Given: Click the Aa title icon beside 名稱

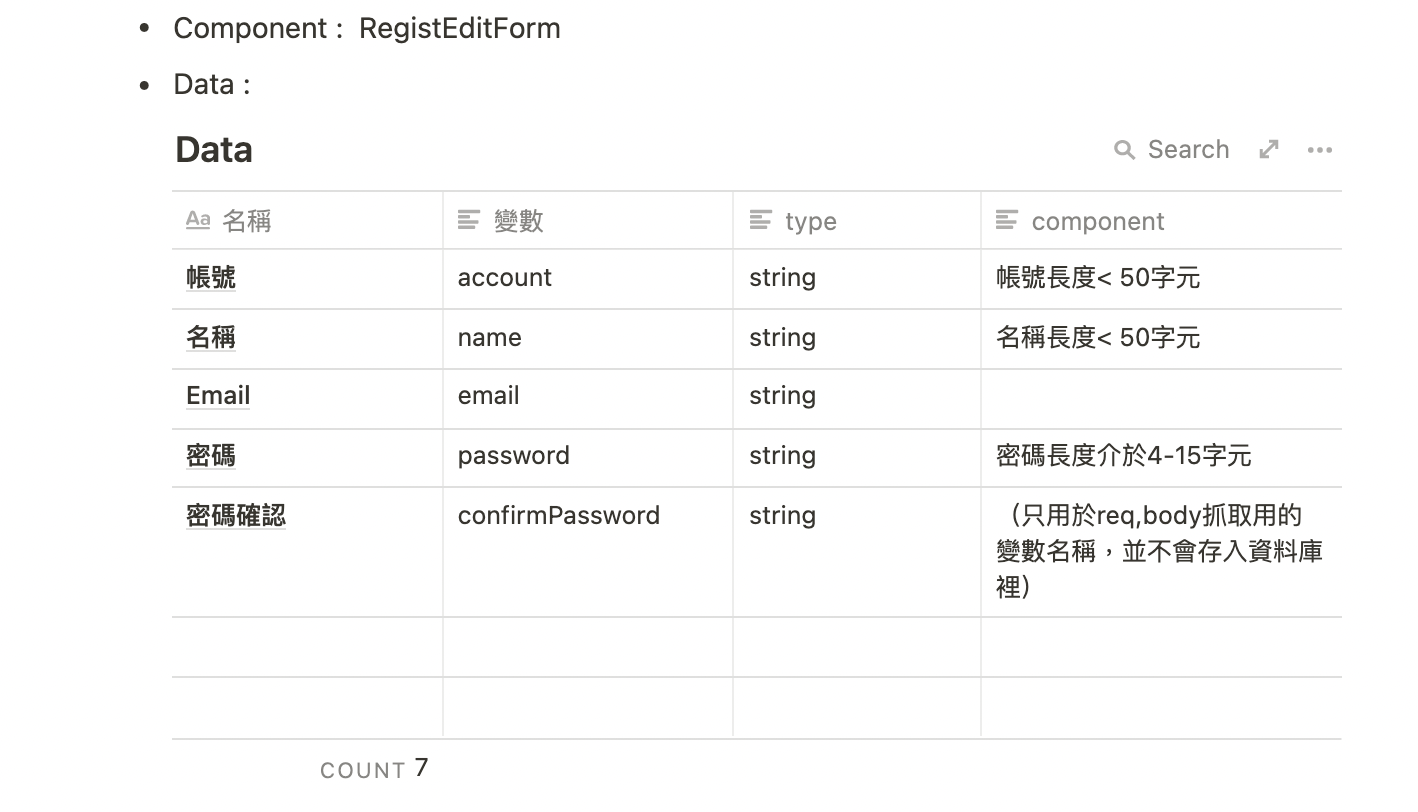Looking at the screenshot, I should (198, 220).
